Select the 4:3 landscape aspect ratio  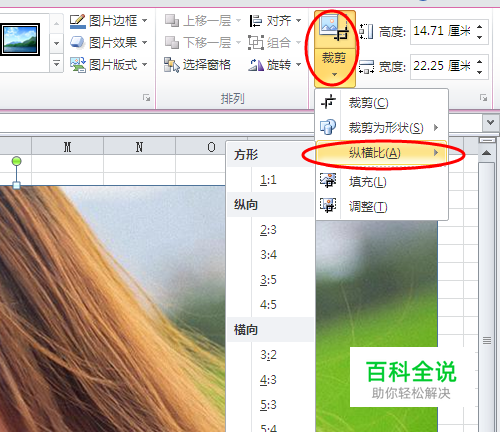269,380
